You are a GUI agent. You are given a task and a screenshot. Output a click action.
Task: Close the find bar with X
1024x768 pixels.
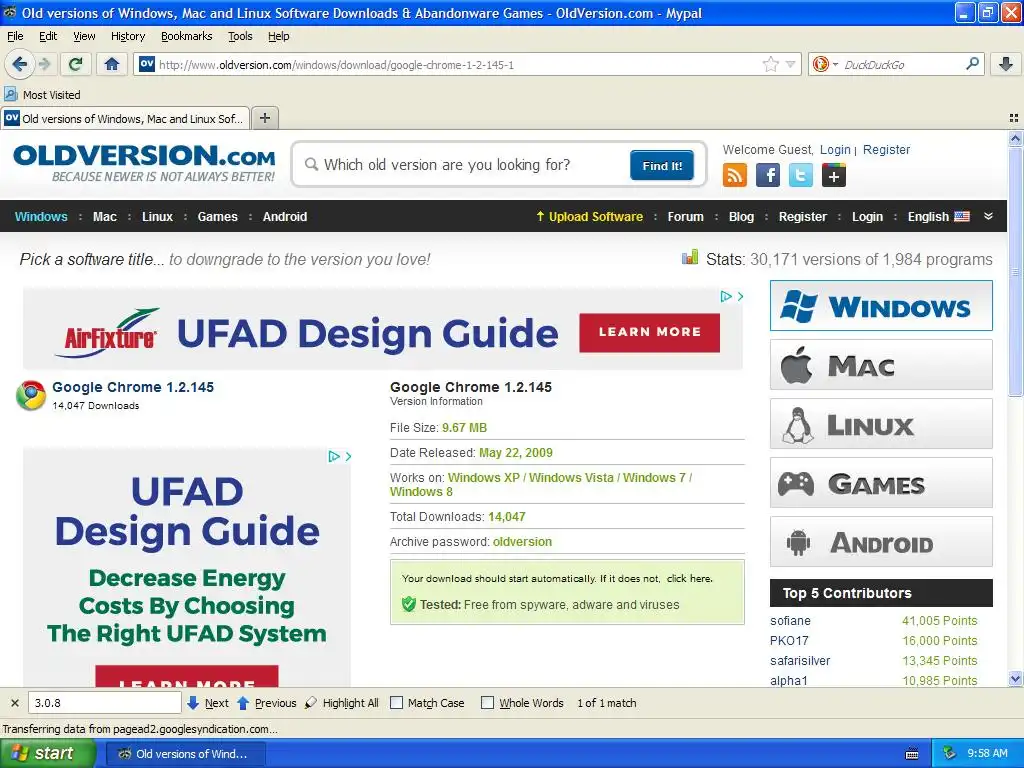14,703
